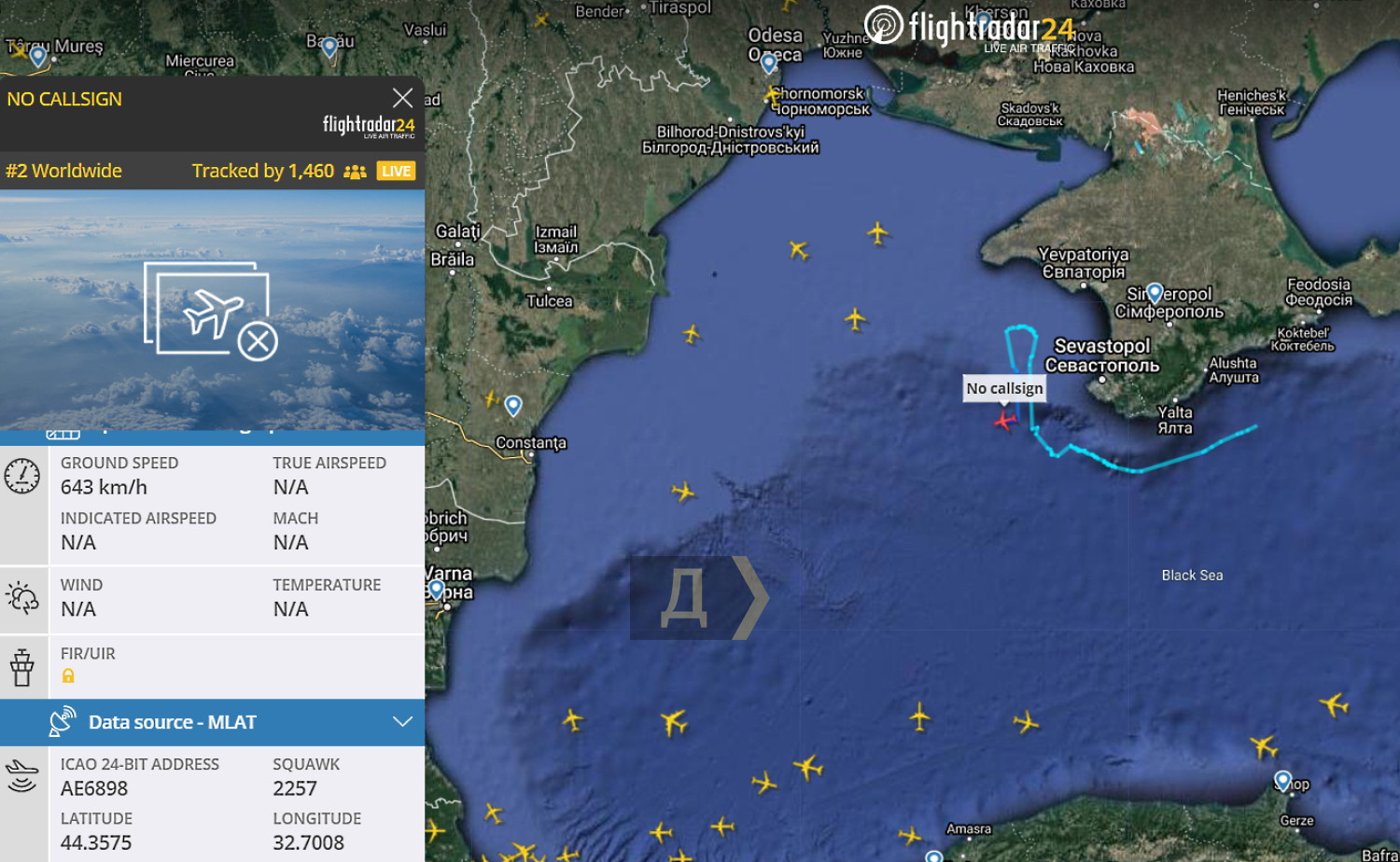Select airport pin at Sinop

pyautogui.click(x=1283, y=781)
